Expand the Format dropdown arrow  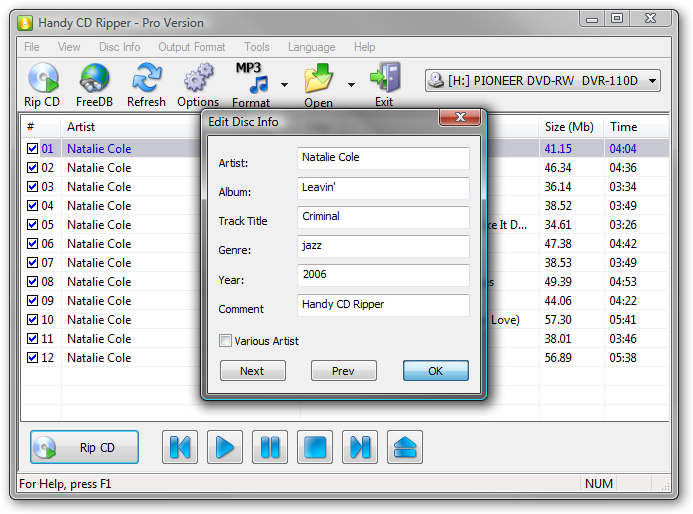(x=285, y=84)
